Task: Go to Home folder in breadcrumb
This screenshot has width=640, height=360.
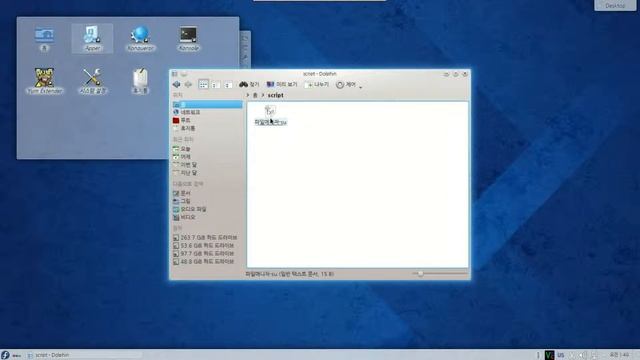Action: (255, 95)
